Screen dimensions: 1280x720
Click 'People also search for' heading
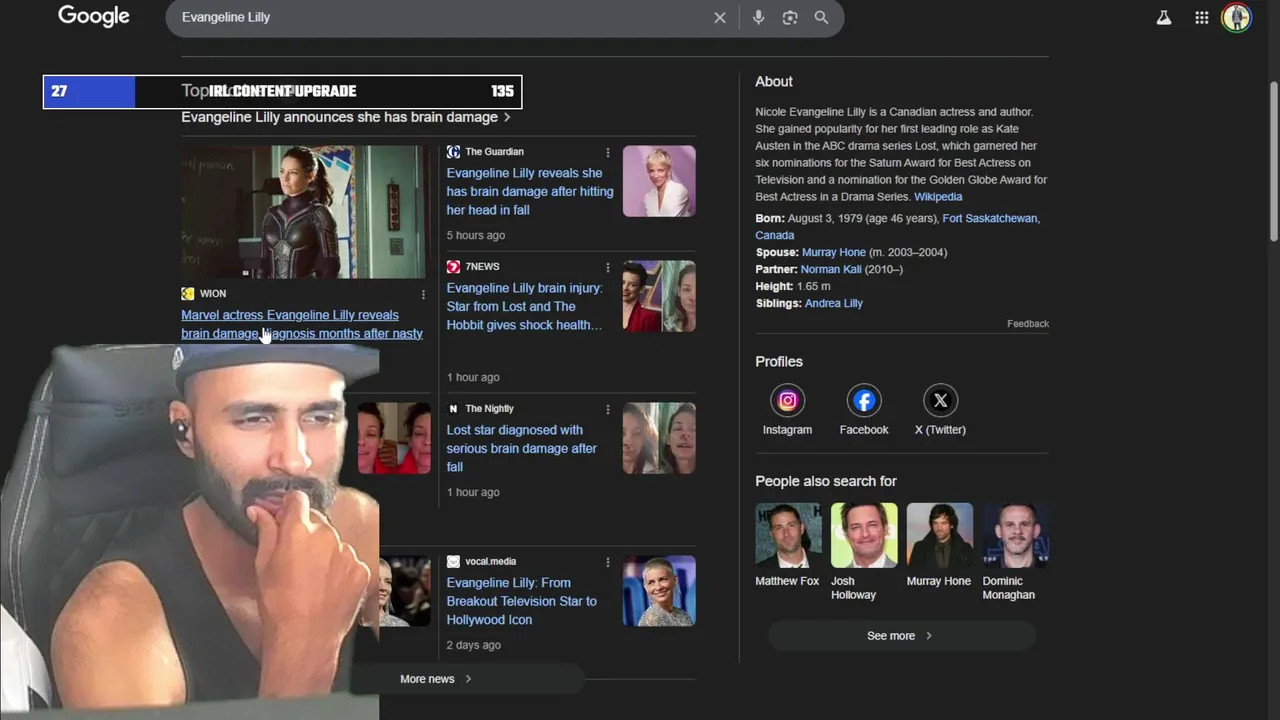coord(826,481)
